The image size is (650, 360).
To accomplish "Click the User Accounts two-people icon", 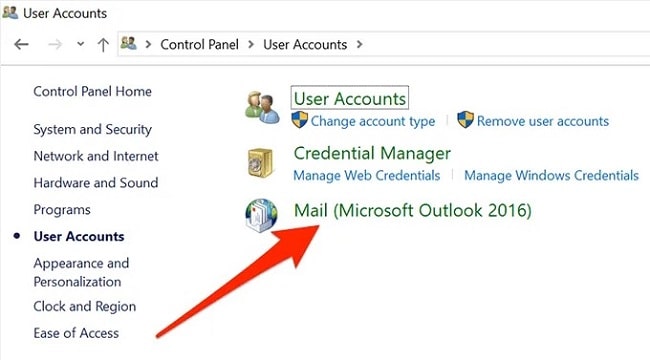I will tap(262, 107).
